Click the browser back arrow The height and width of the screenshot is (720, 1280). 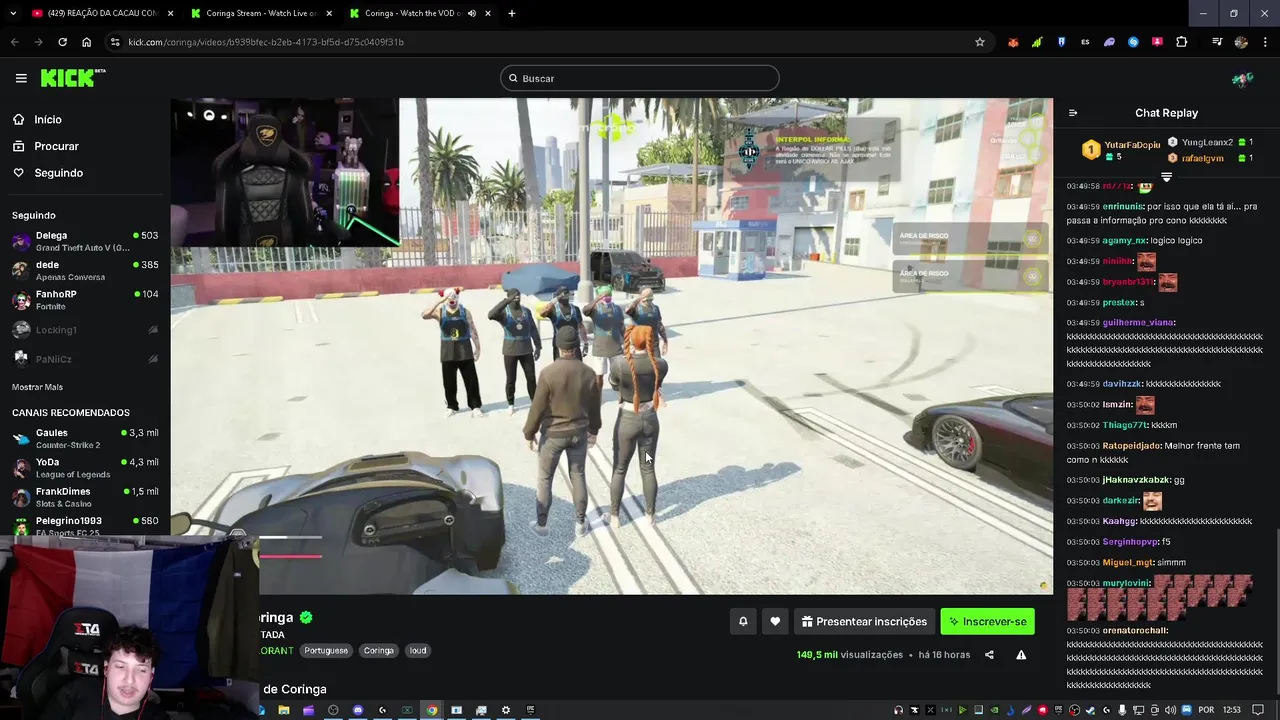(x=14, y=42)
